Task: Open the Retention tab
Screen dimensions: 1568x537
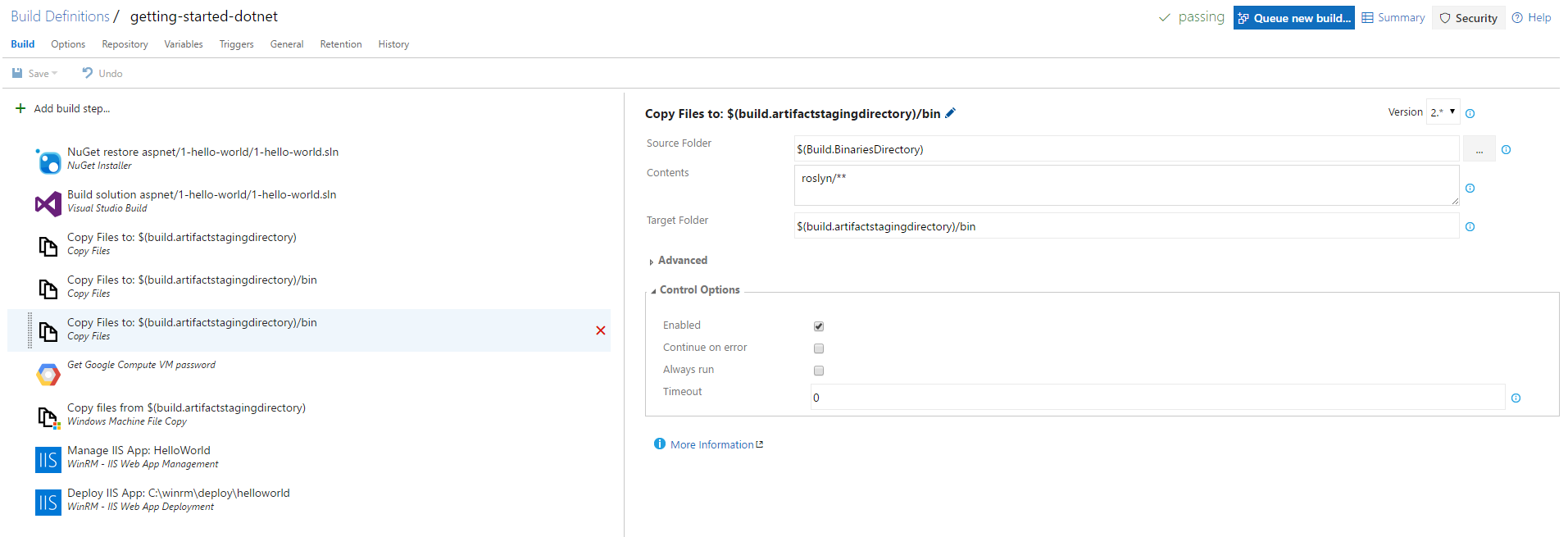Action: (341, 44)
